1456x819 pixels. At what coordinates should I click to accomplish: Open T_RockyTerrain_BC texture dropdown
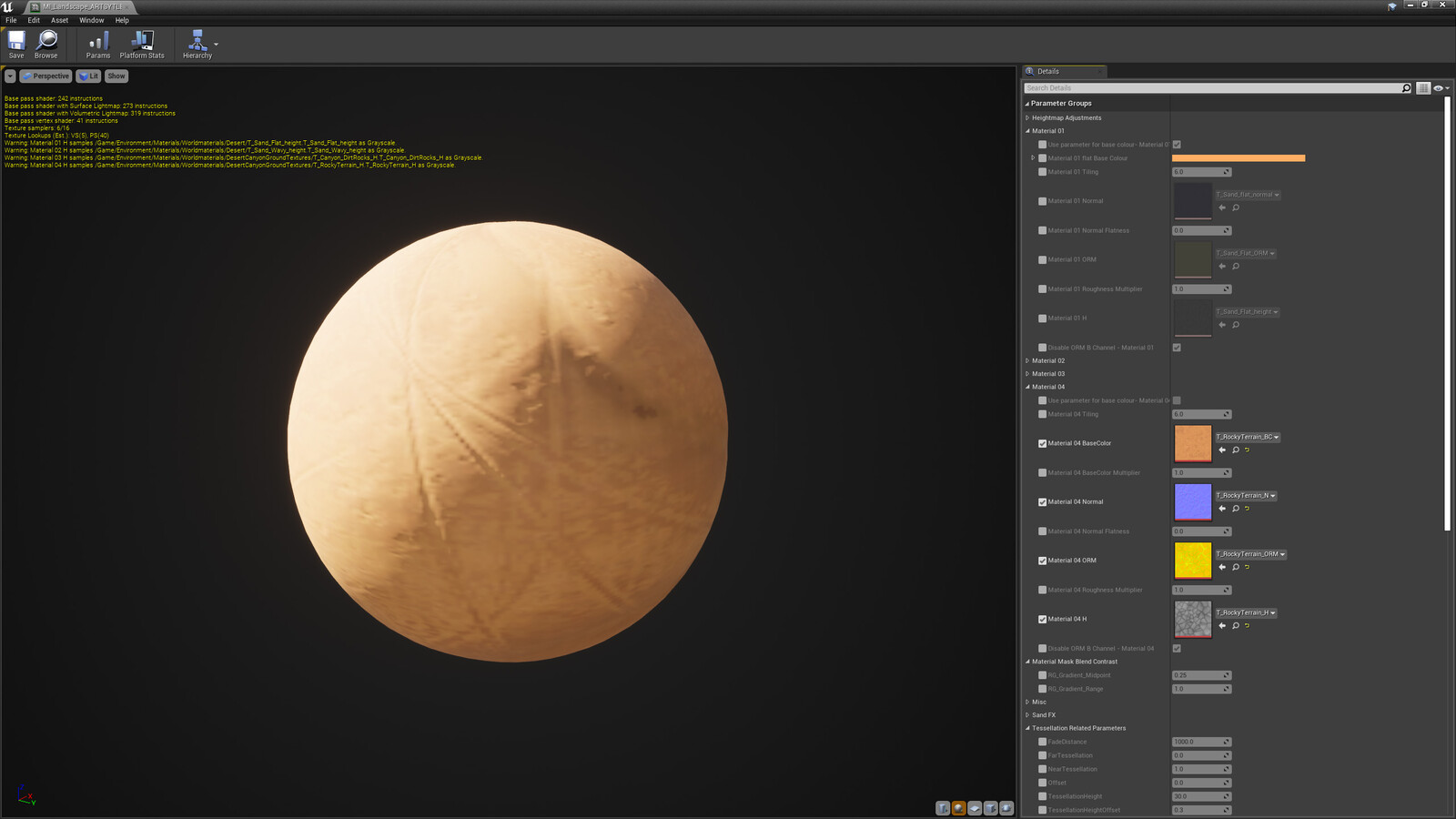(1248, 437)
